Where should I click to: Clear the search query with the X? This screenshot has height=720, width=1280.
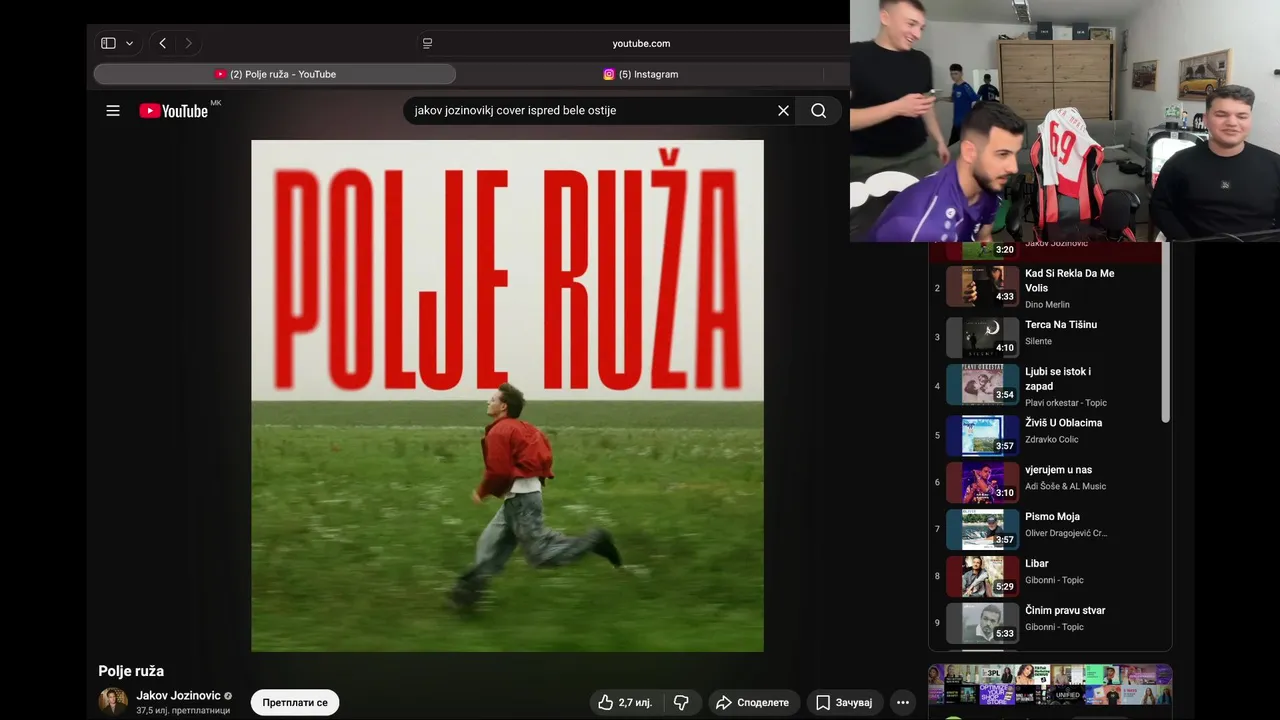784,111
